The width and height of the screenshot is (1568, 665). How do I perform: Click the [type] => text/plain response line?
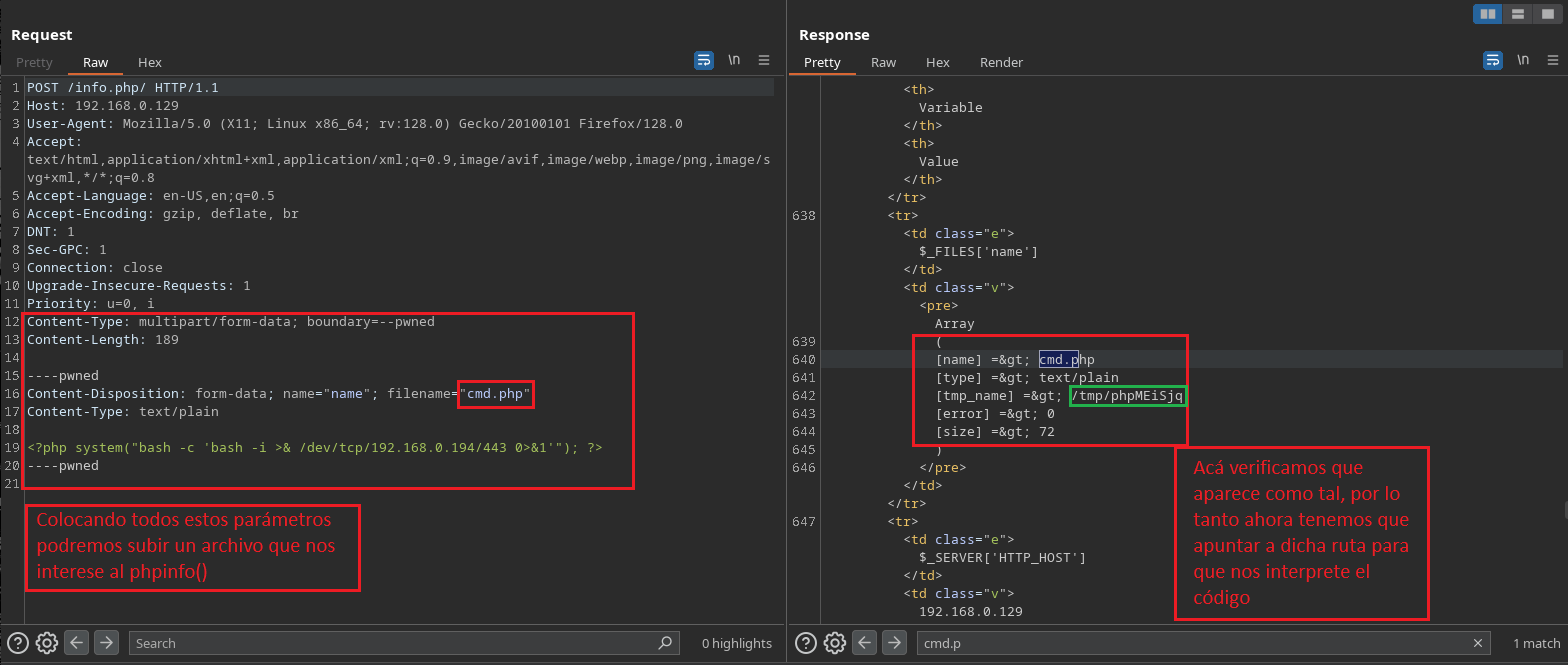[x=1027, y=377]
